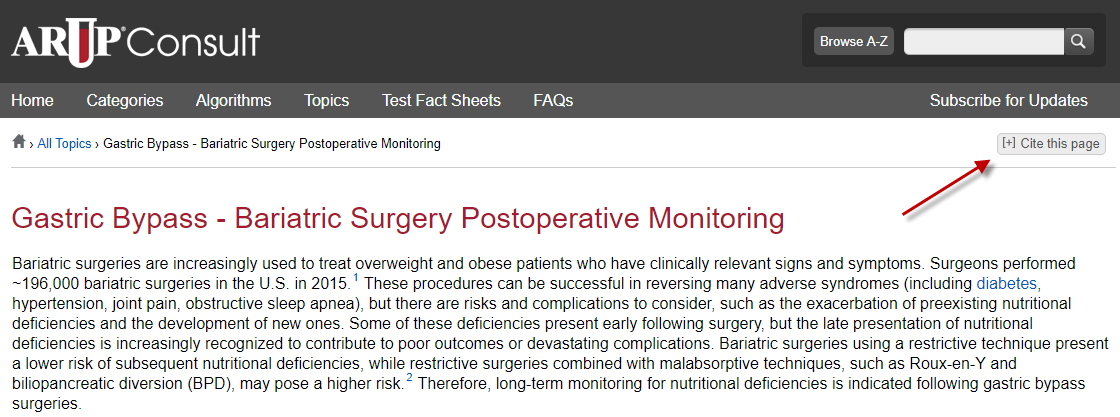Image resolution: width=1120 pixels, height=417 pixels.
Task: Click the Gastric Bypass page heading
Action: (x=399, y=218)
